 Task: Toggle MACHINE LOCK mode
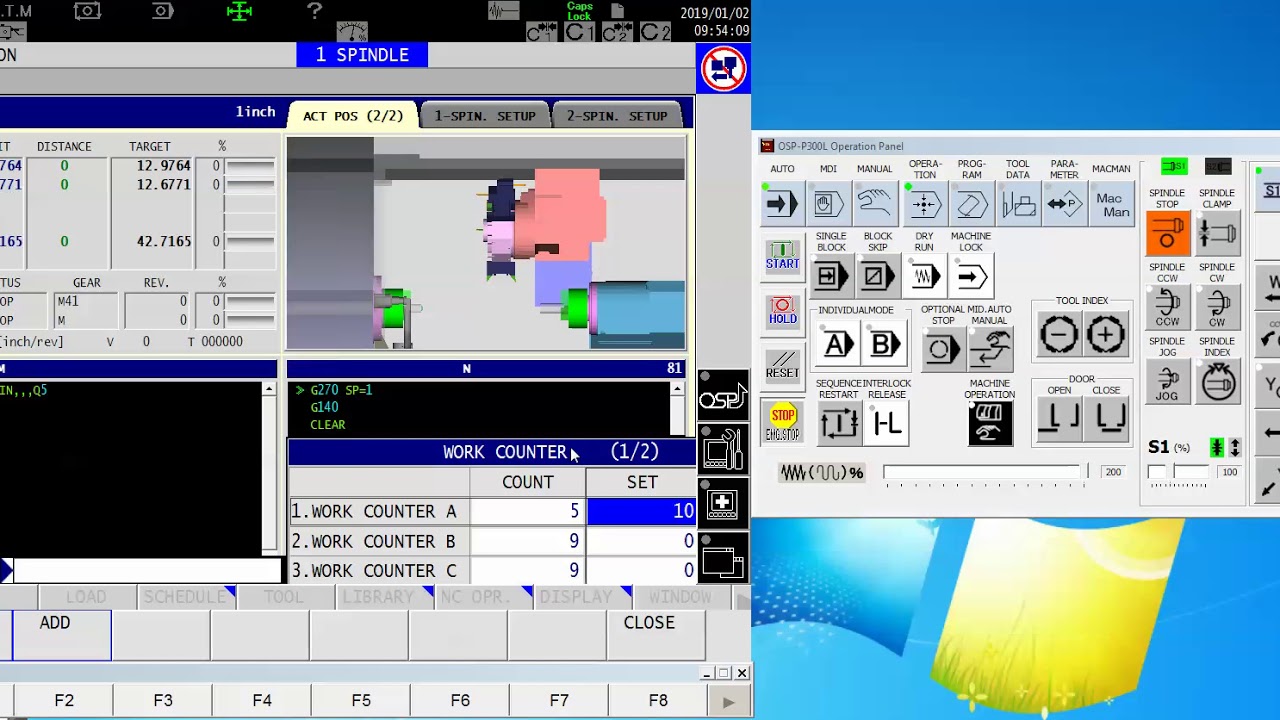(x=971, y=276)
